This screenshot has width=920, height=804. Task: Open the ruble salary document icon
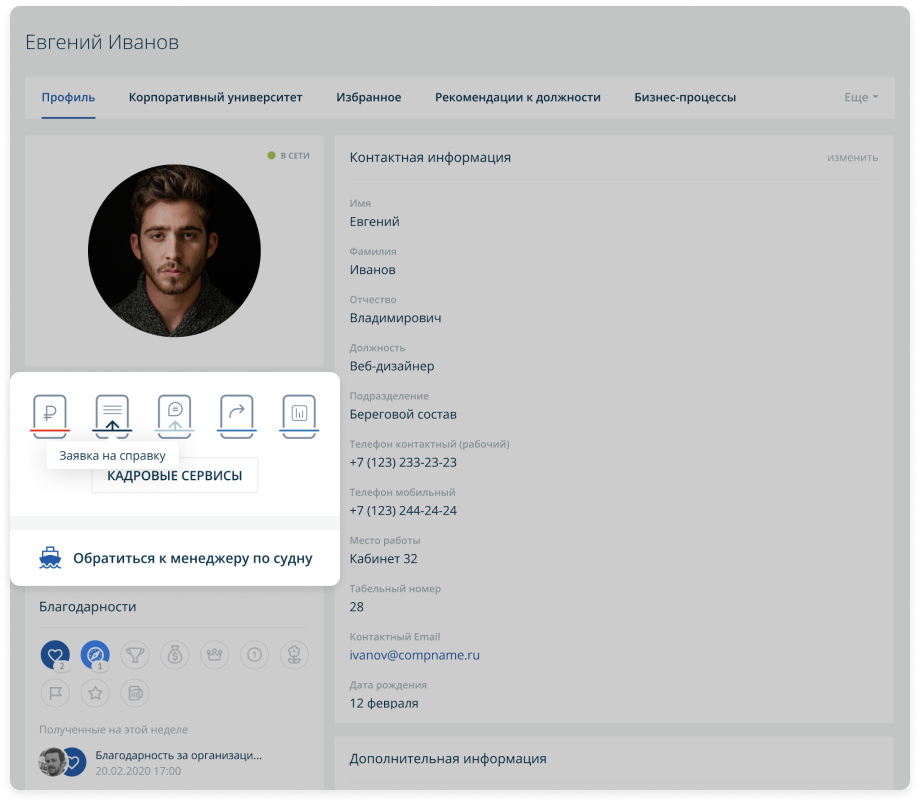50,416
